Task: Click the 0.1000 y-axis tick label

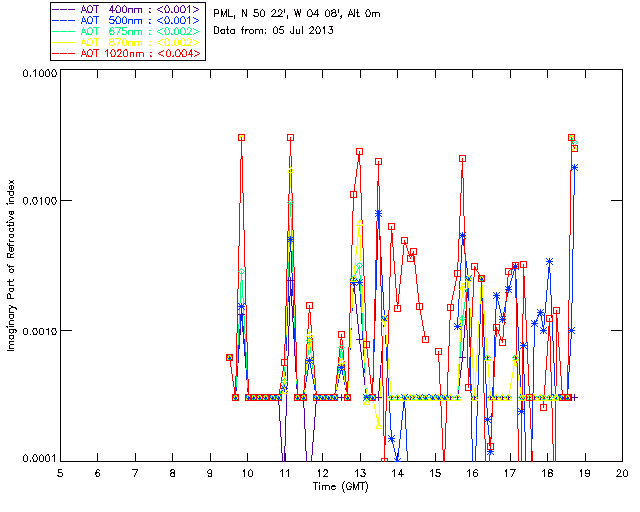Action: [x=39, y=73]
